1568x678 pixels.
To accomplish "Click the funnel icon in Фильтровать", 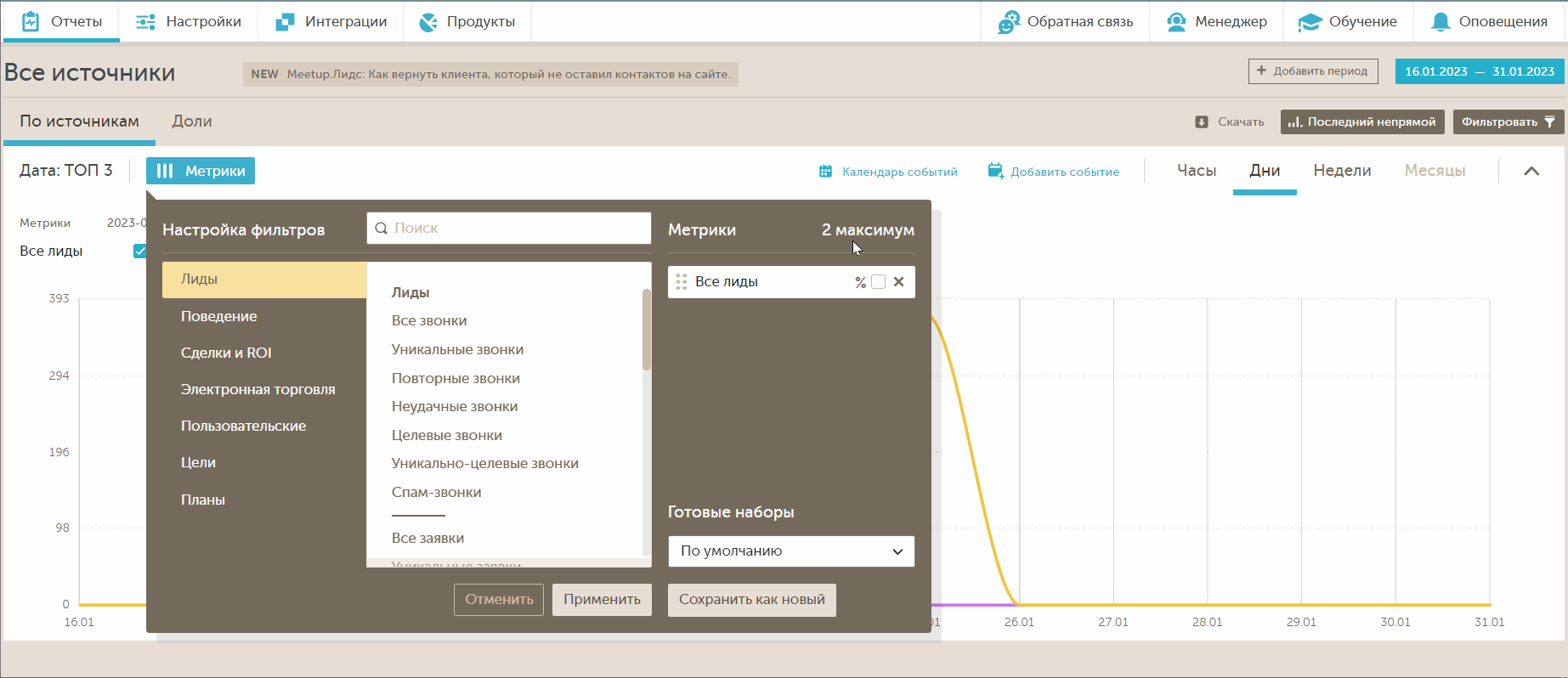I will (x=1549, y=122).
